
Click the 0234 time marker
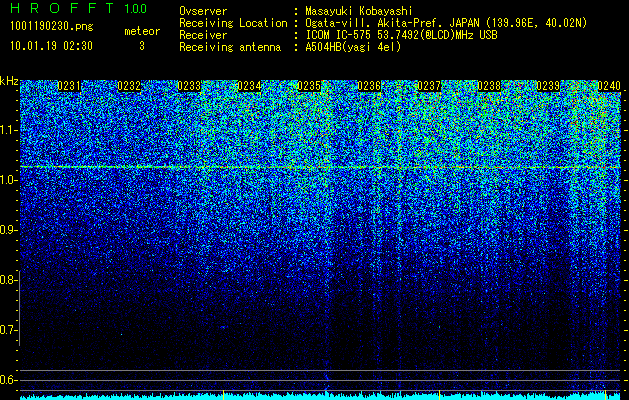[249, 86]
